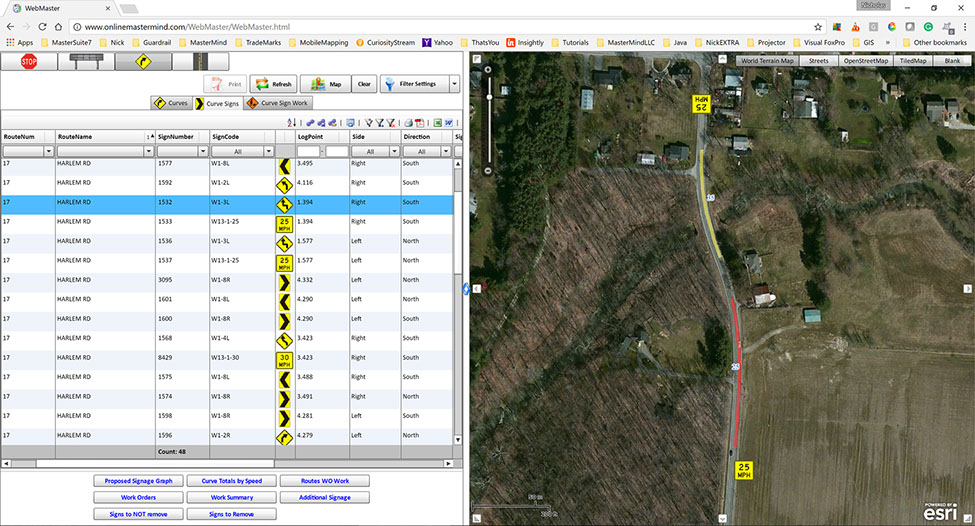975x526 pixels.
Task: Open the Filter Settings dropdown arrow
Action: coord(454,84)
